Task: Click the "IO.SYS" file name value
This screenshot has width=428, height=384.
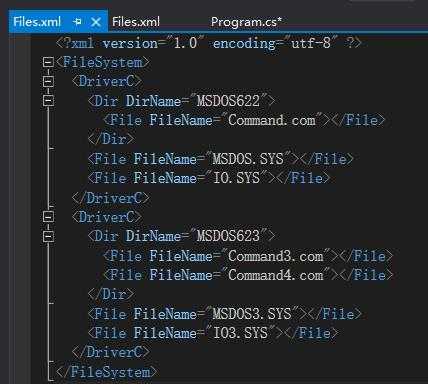Action: [236, 178]
